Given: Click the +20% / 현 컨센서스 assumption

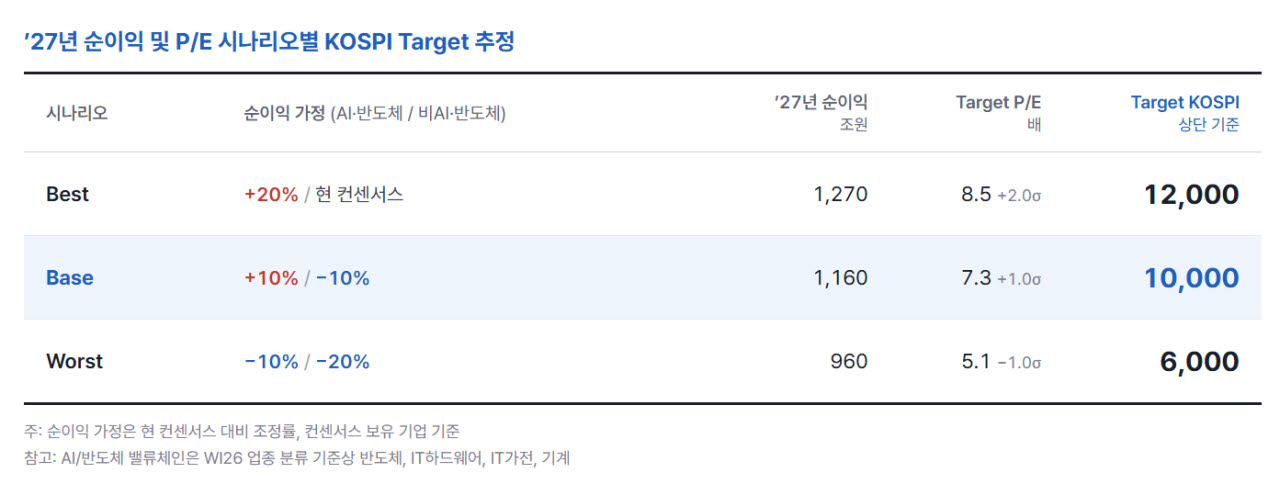Looking at the screenshot, I should pyautogui.click(x=323, y=194).
